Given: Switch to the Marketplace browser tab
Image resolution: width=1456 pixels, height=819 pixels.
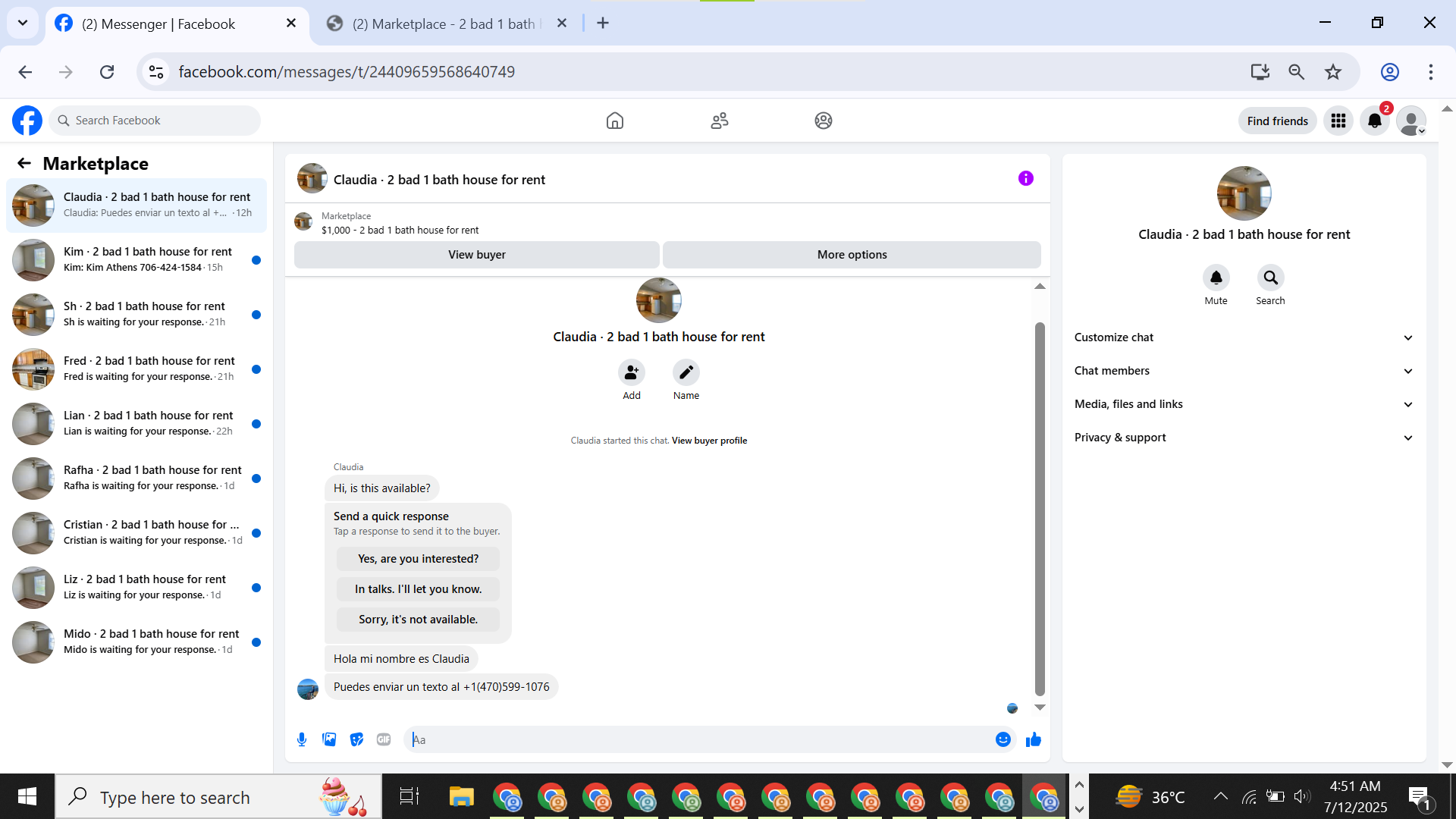Looking at the screenshot, I should point(444,24).
